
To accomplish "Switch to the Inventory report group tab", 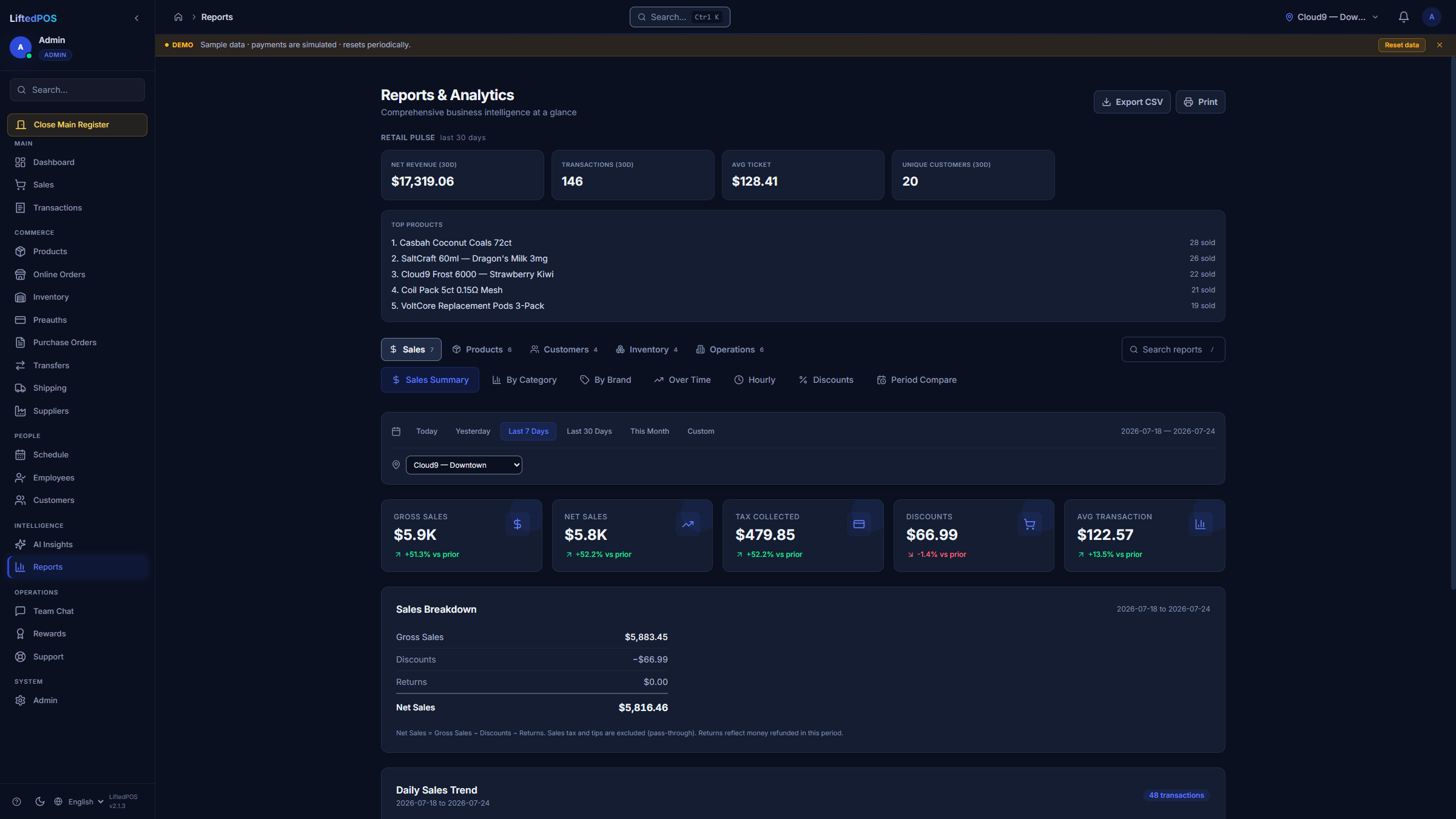I will [x=646, y=349].
